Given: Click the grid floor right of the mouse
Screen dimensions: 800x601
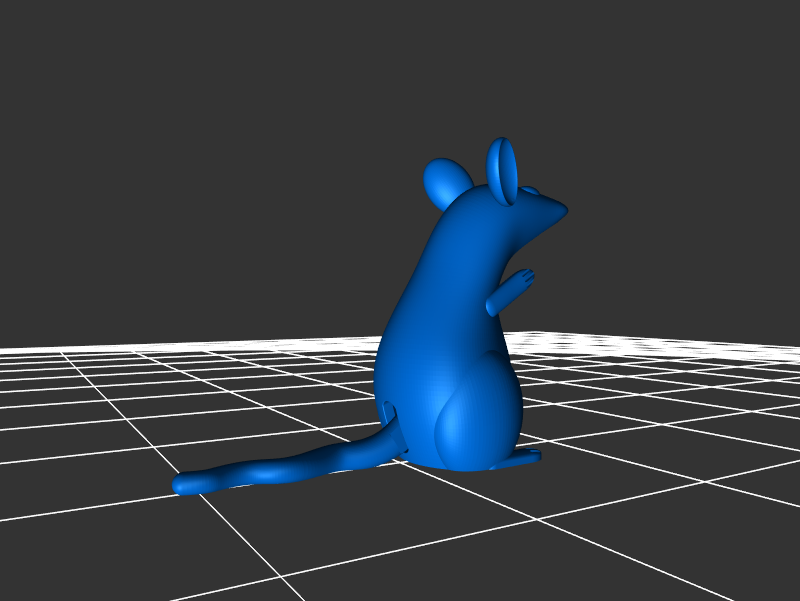Looking at the screenshot, I should pos(650,420).
